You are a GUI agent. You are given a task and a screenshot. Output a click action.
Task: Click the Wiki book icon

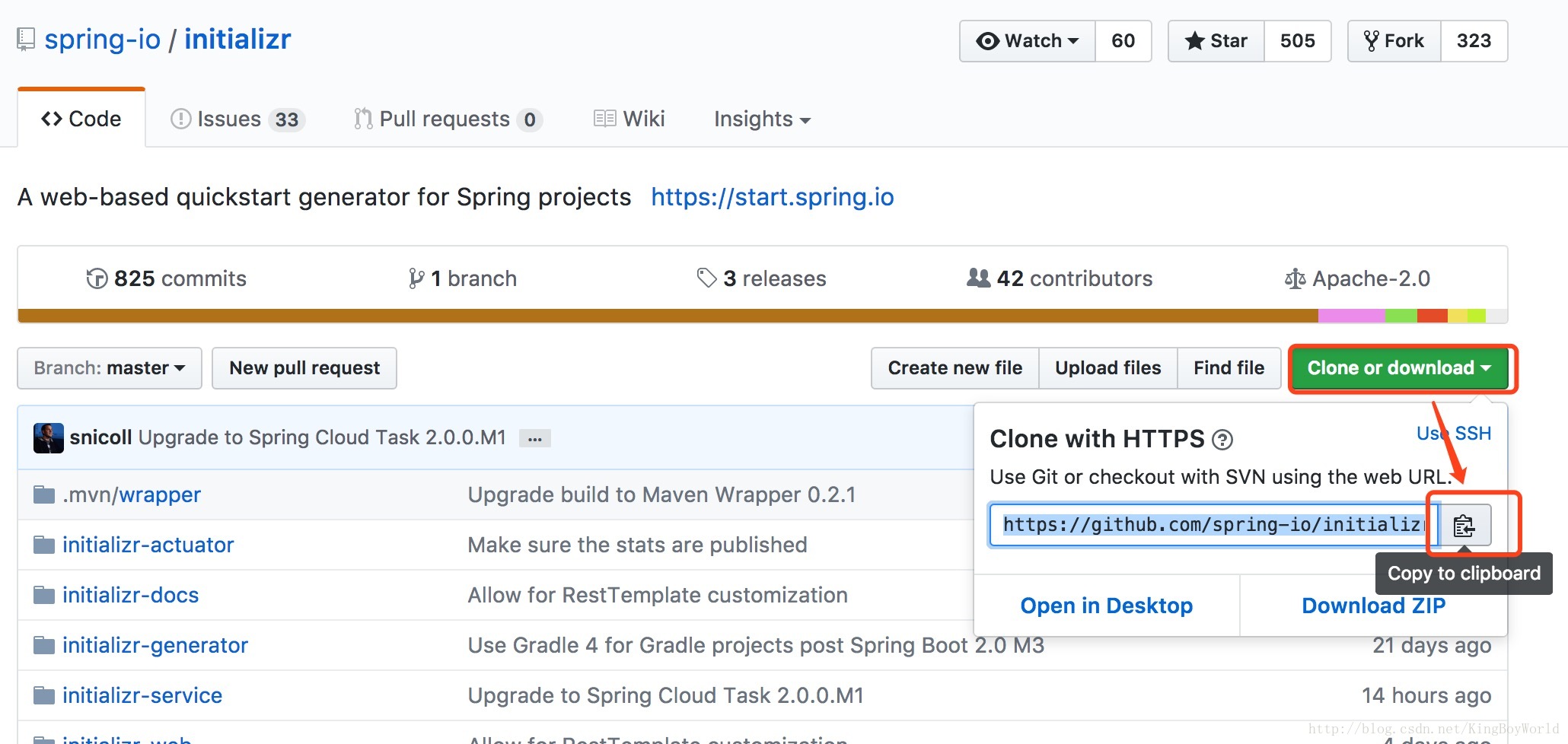coord(604,119)
